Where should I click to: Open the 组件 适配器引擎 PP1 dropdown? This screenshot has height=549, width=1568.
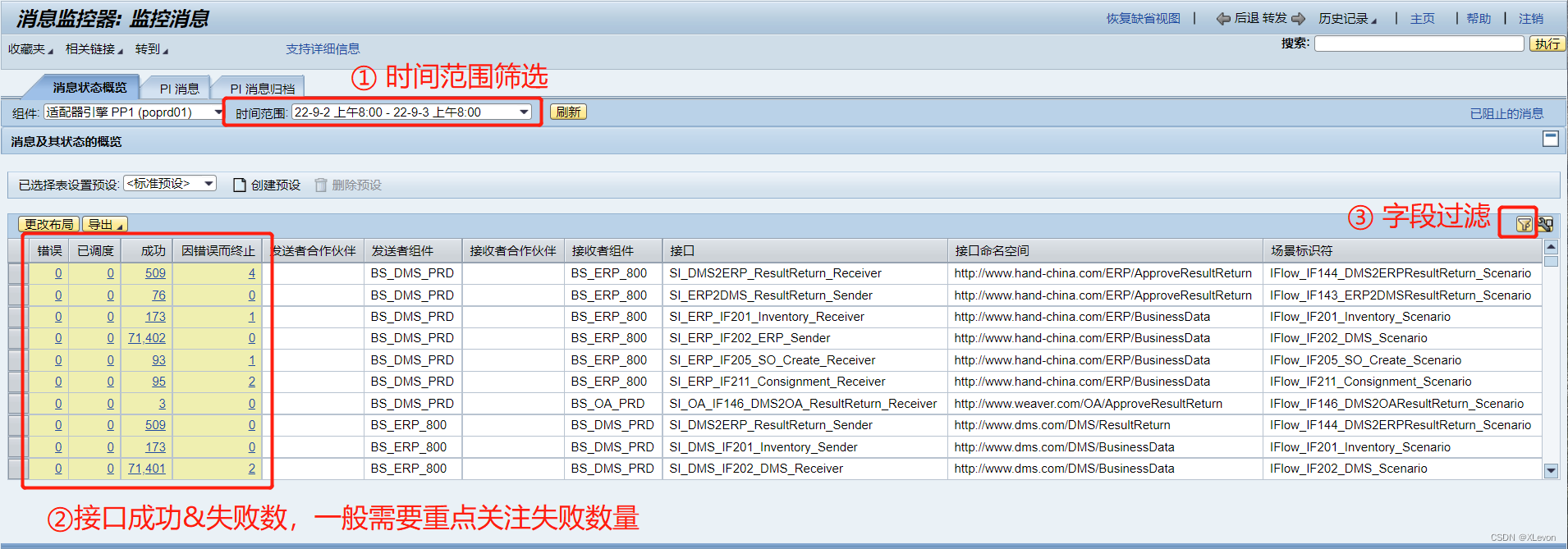pyautogui.click(x=218, y=112)
